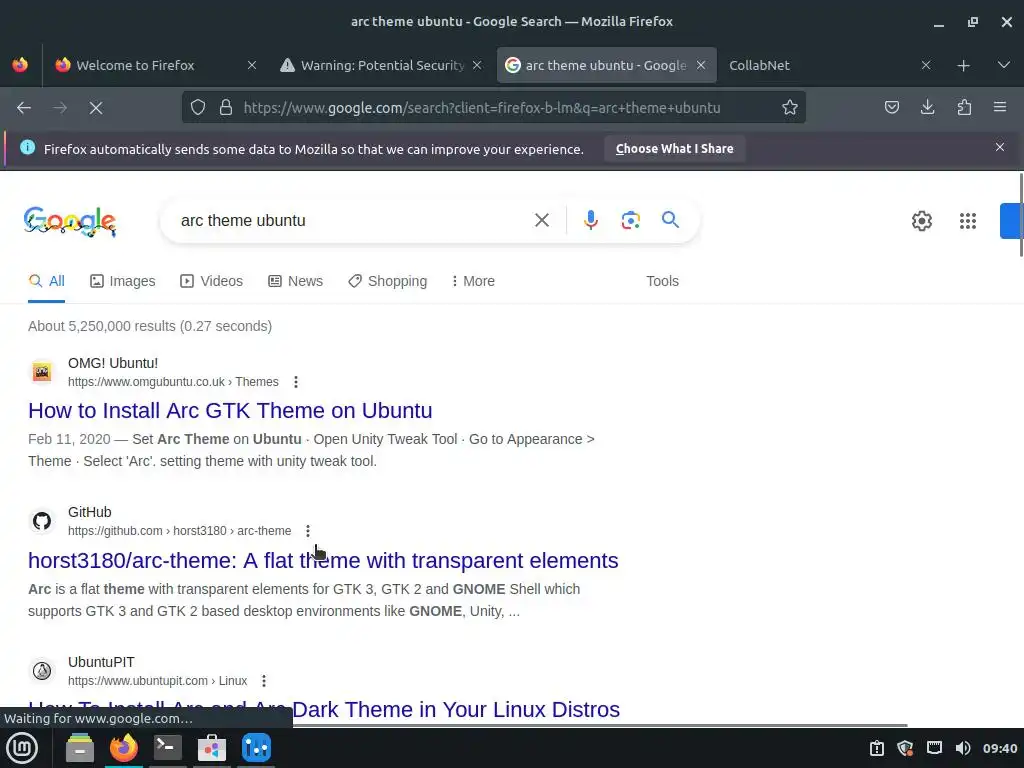Image resolution: width=1024 pixels, height=768 pixels.
Task: Click the GitHub octocat favicon
Action: tap(42, 521)
